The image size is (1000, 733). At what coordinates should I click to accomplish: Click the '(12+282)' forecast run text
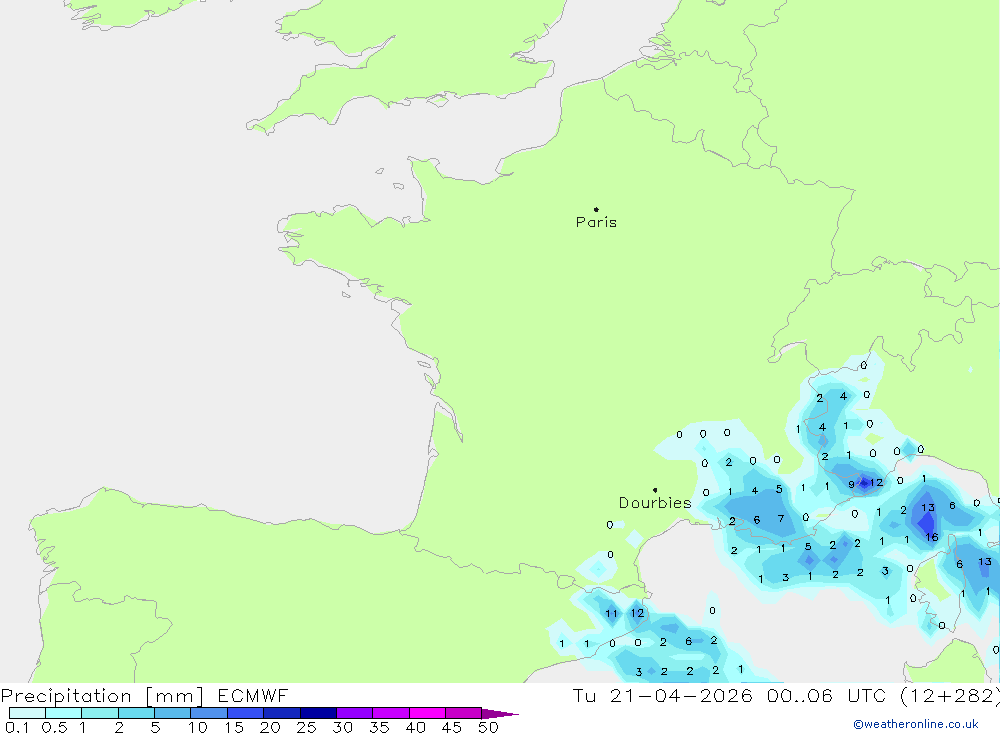[950, 696]
